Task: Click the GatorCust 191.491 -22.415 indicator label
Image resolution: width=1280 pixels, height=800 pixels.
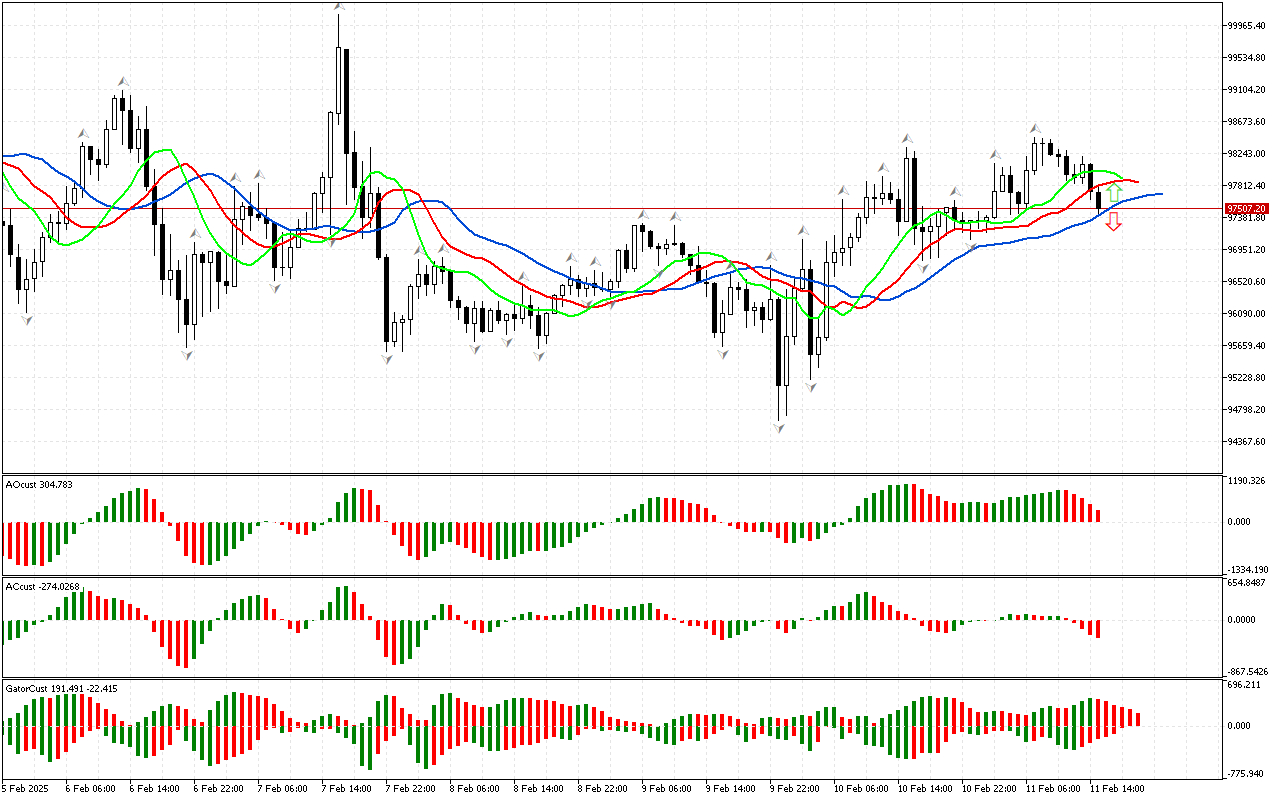Action: [61, 688]
